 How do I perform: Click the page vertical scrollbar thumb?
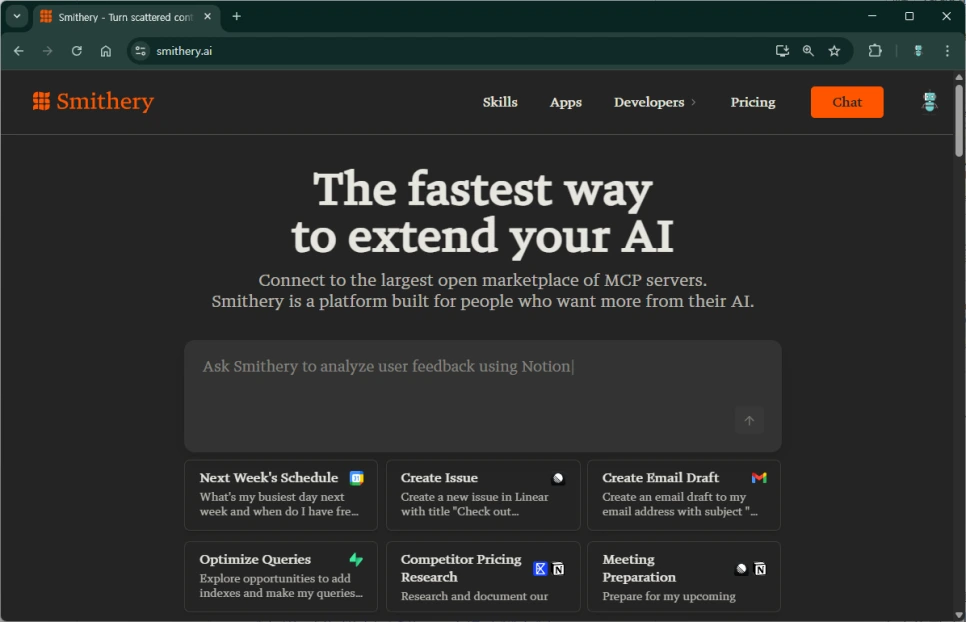tap(959, 121)
